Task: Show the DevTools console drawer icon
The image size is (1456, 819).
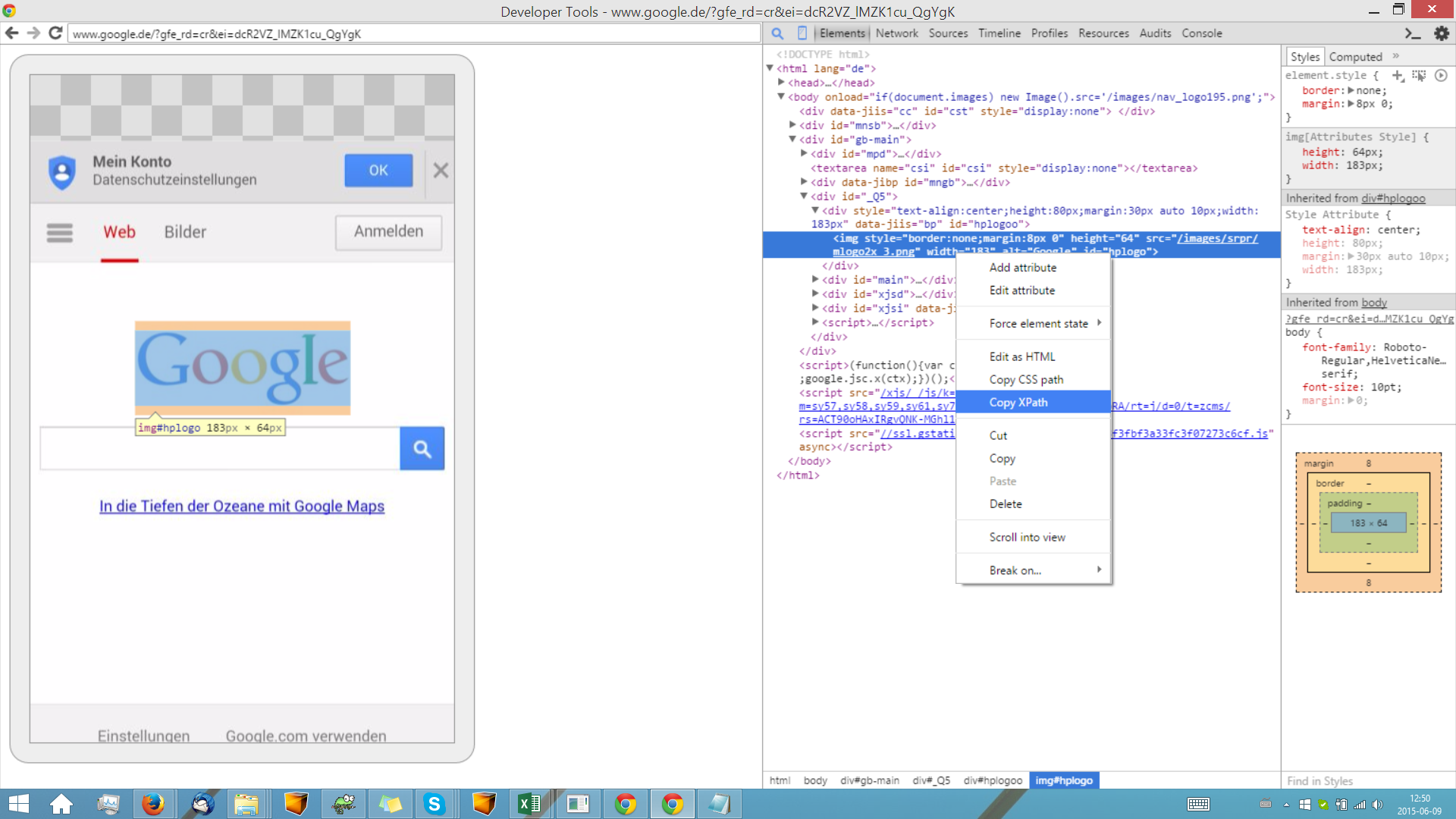Action: pos(1412,33)
